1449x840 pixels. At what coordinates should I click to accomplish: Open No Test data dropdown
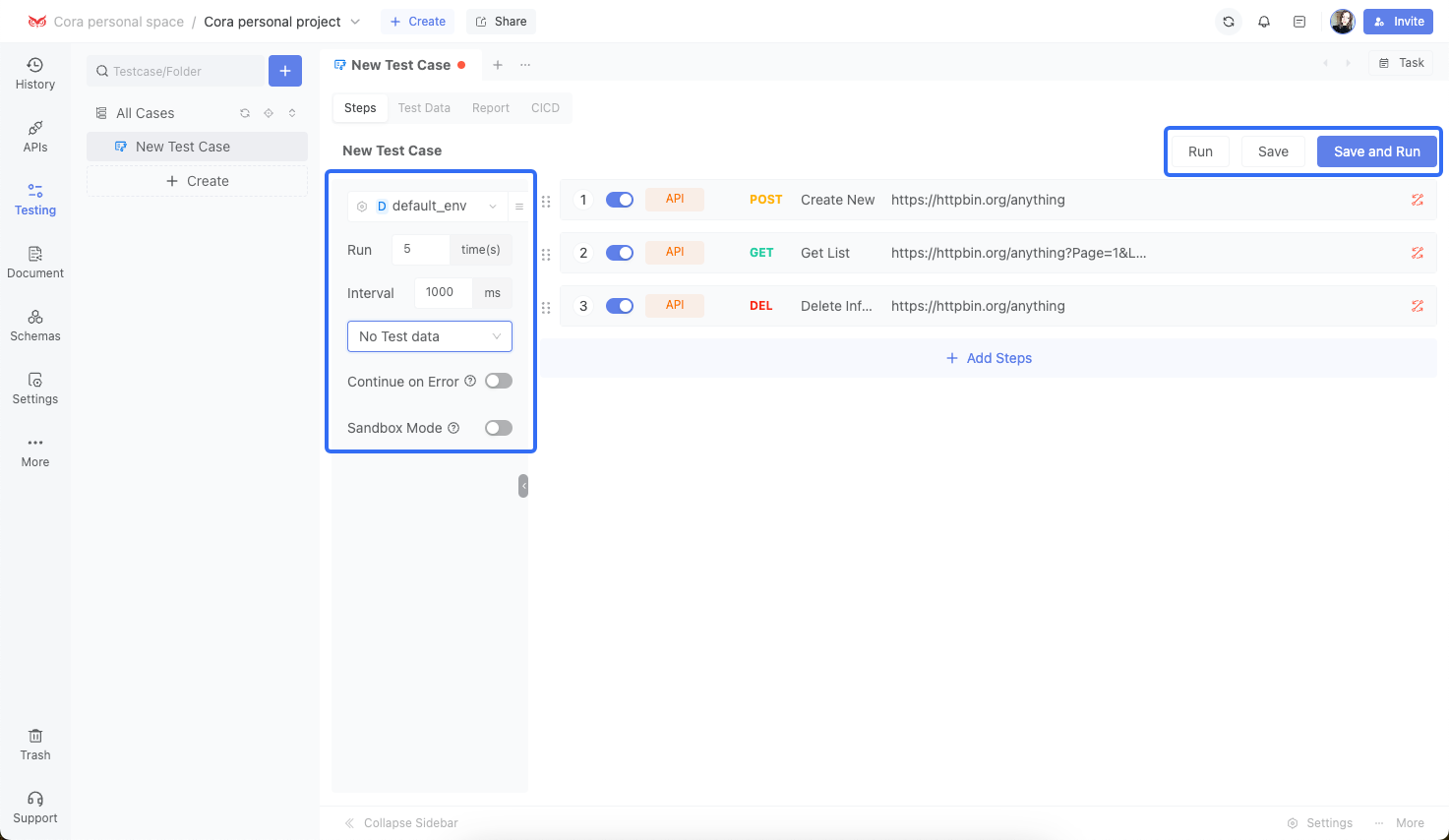[x=430, y=336]
